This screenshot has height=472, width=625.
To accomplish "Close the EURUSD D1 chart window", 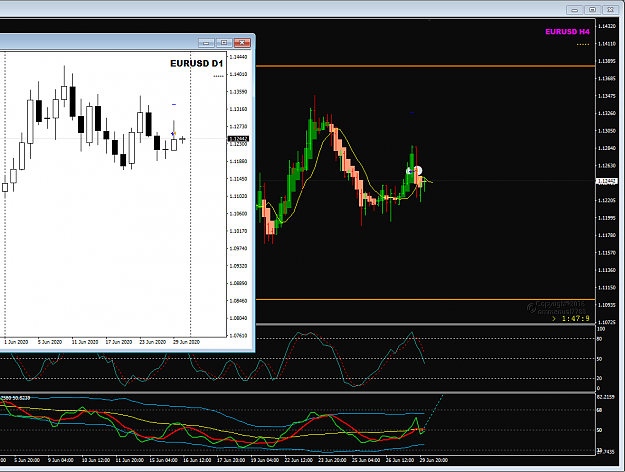I will pyautogui.click(x=242, y=43).
